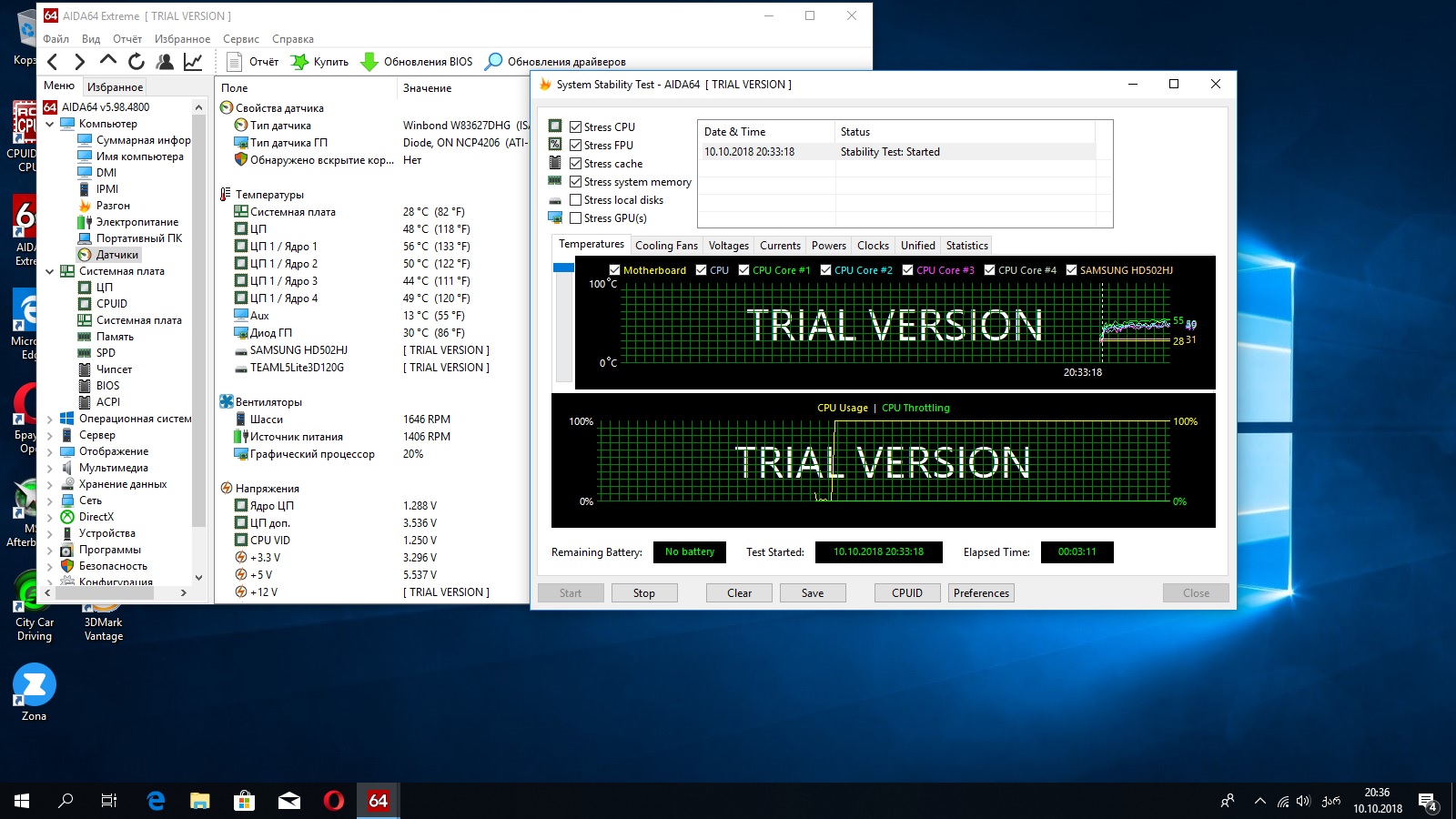1456x819 pixels.
Task: Open Opera browser from the taskbar
Action: point(334,801)
